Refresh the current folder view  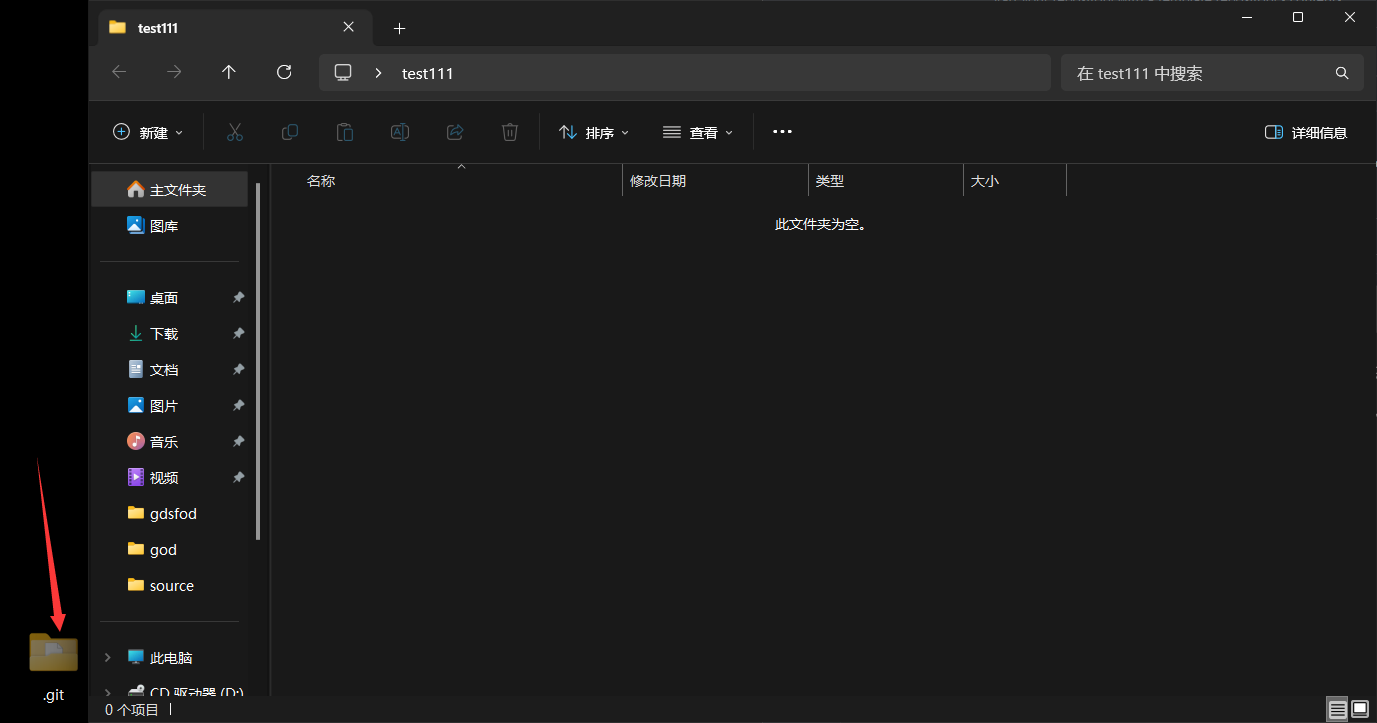(x=284, y=72)
